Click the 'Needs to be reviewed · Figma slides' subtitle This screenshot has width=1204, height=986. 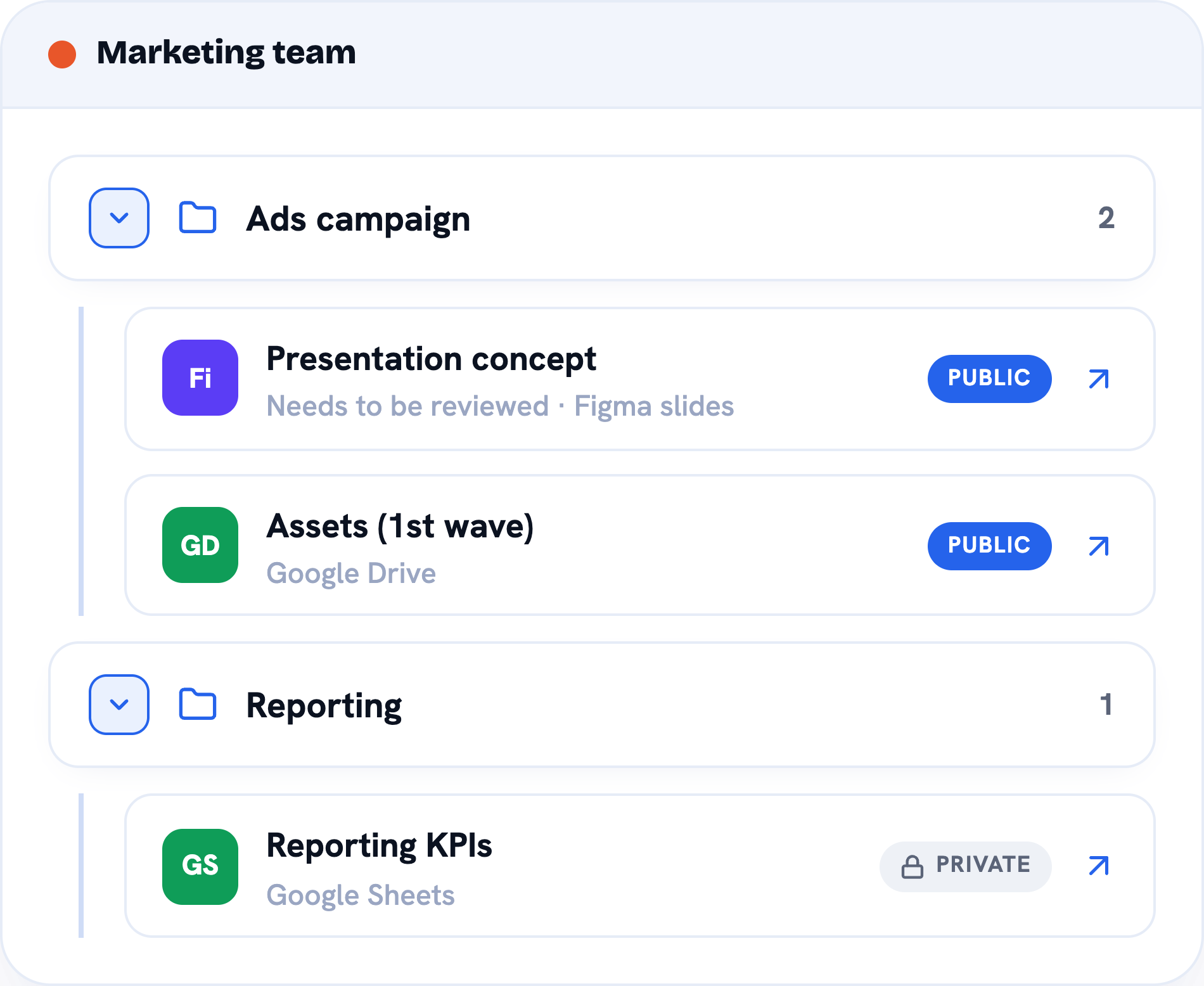point(500,407)
